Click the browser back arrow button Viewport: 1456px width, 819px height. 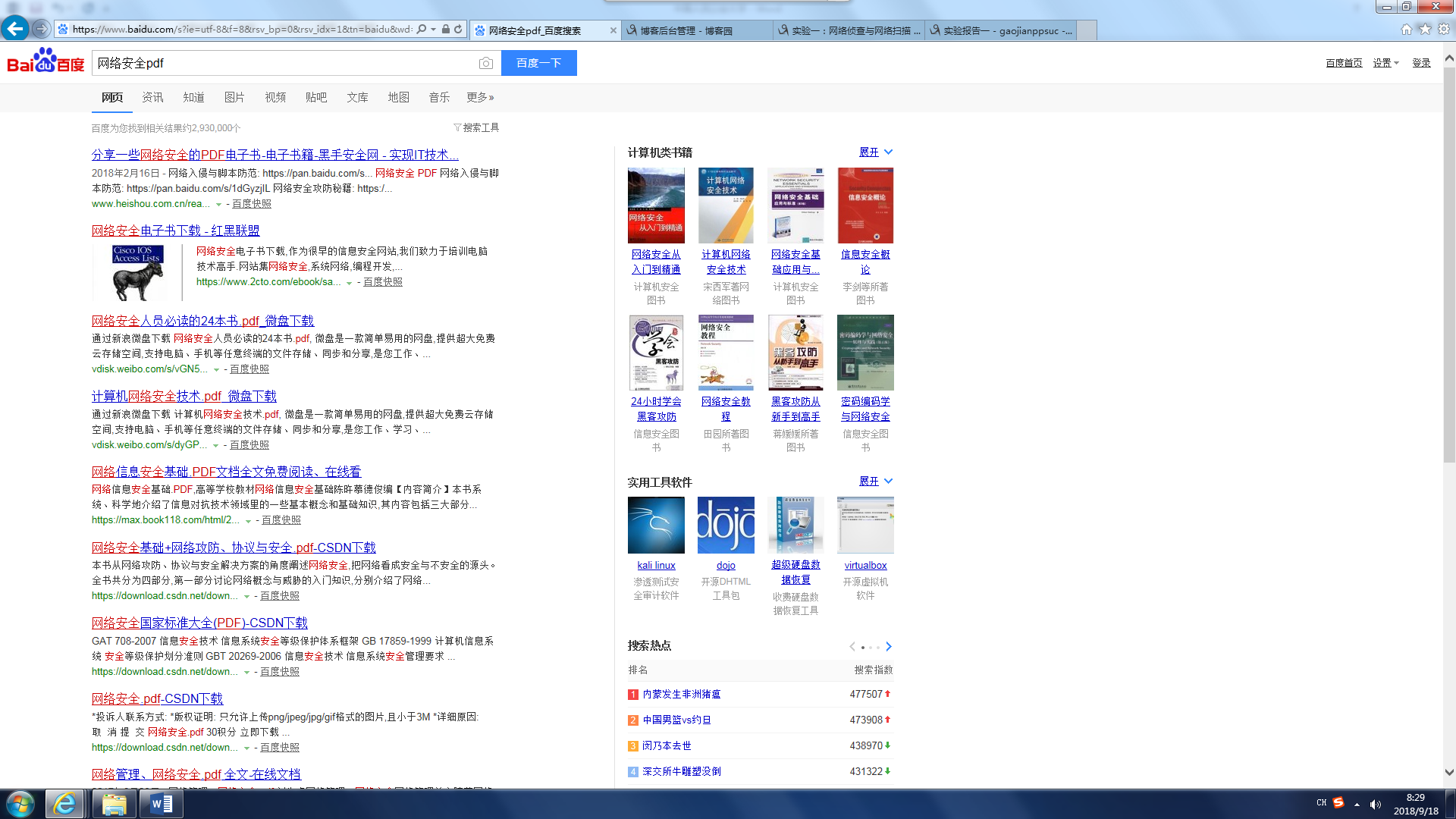[14, 29]
